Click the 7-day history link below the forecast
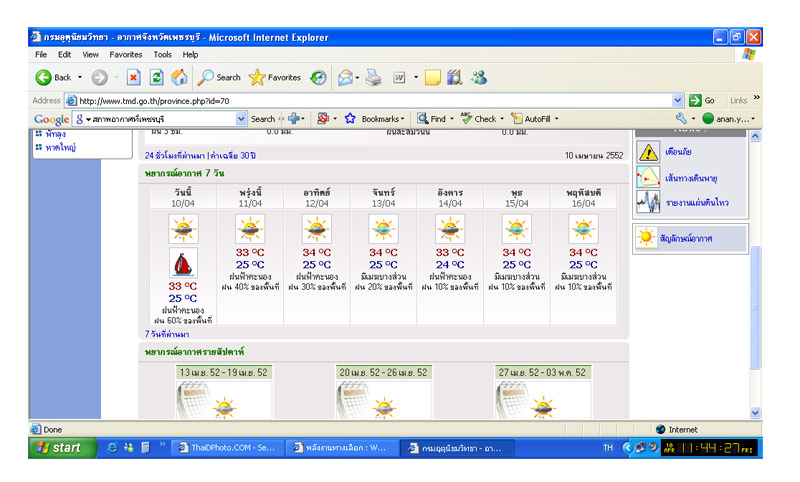 click(x=167, y=334)
